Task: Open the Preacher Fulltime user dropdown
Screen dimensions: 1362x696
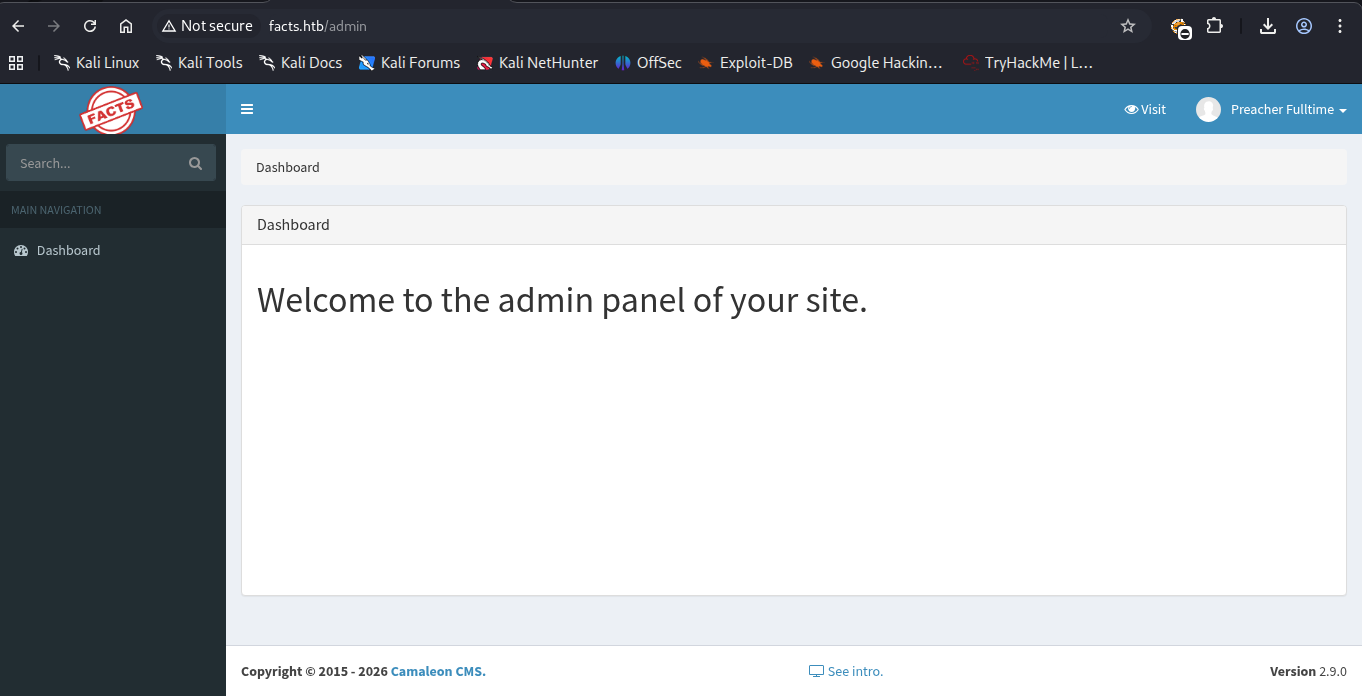Action: tap(1271, 110)
